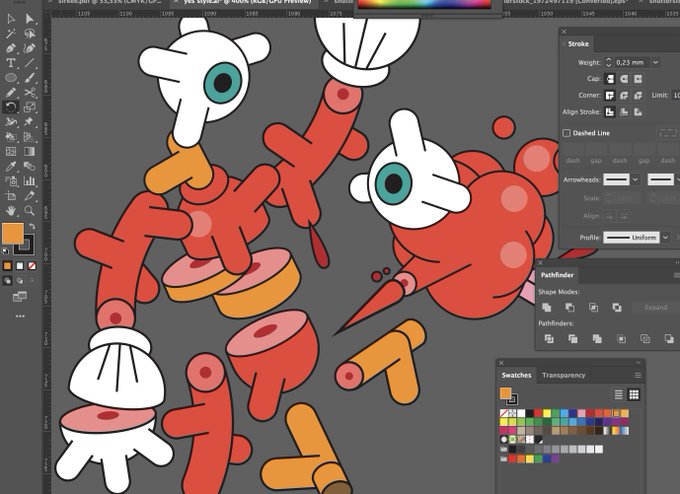Choose Round Join corner option

624,95
